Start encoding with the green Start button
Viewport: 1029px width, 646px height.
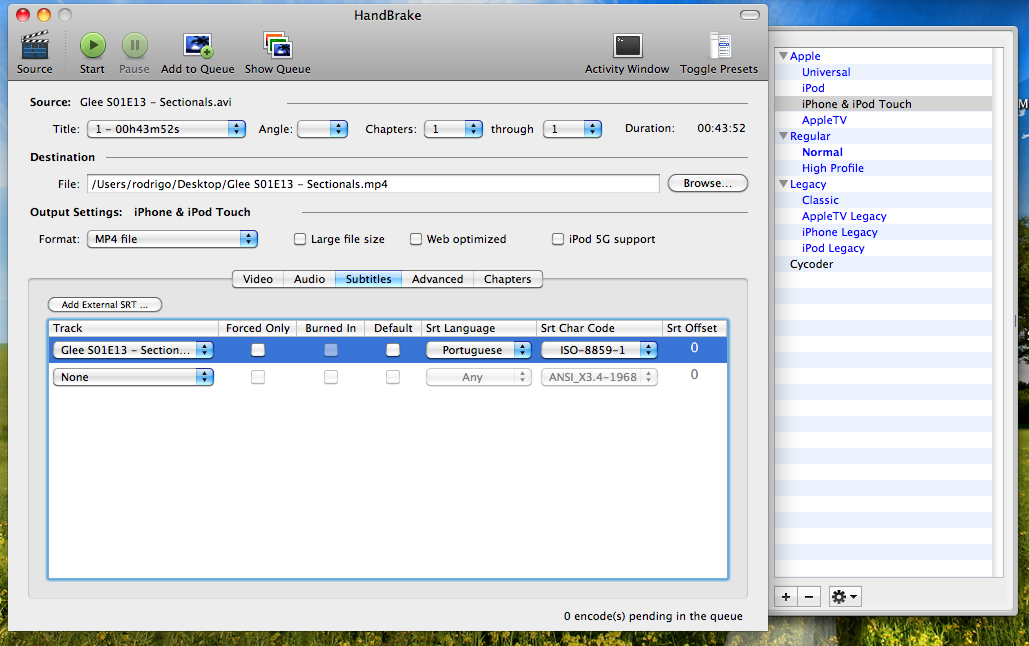[93, 45]
